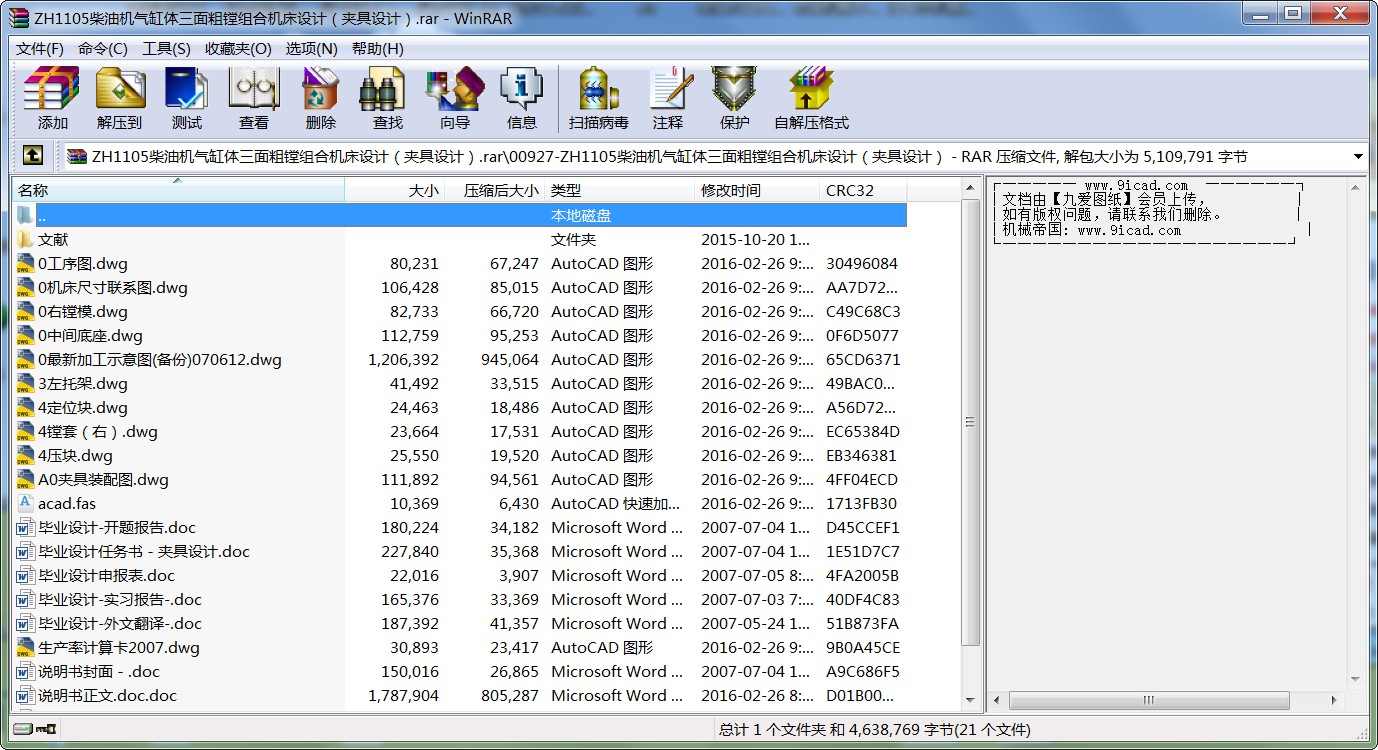Open the 选项(N) menu
This screenshot has height=750, width=1378.
312,48
